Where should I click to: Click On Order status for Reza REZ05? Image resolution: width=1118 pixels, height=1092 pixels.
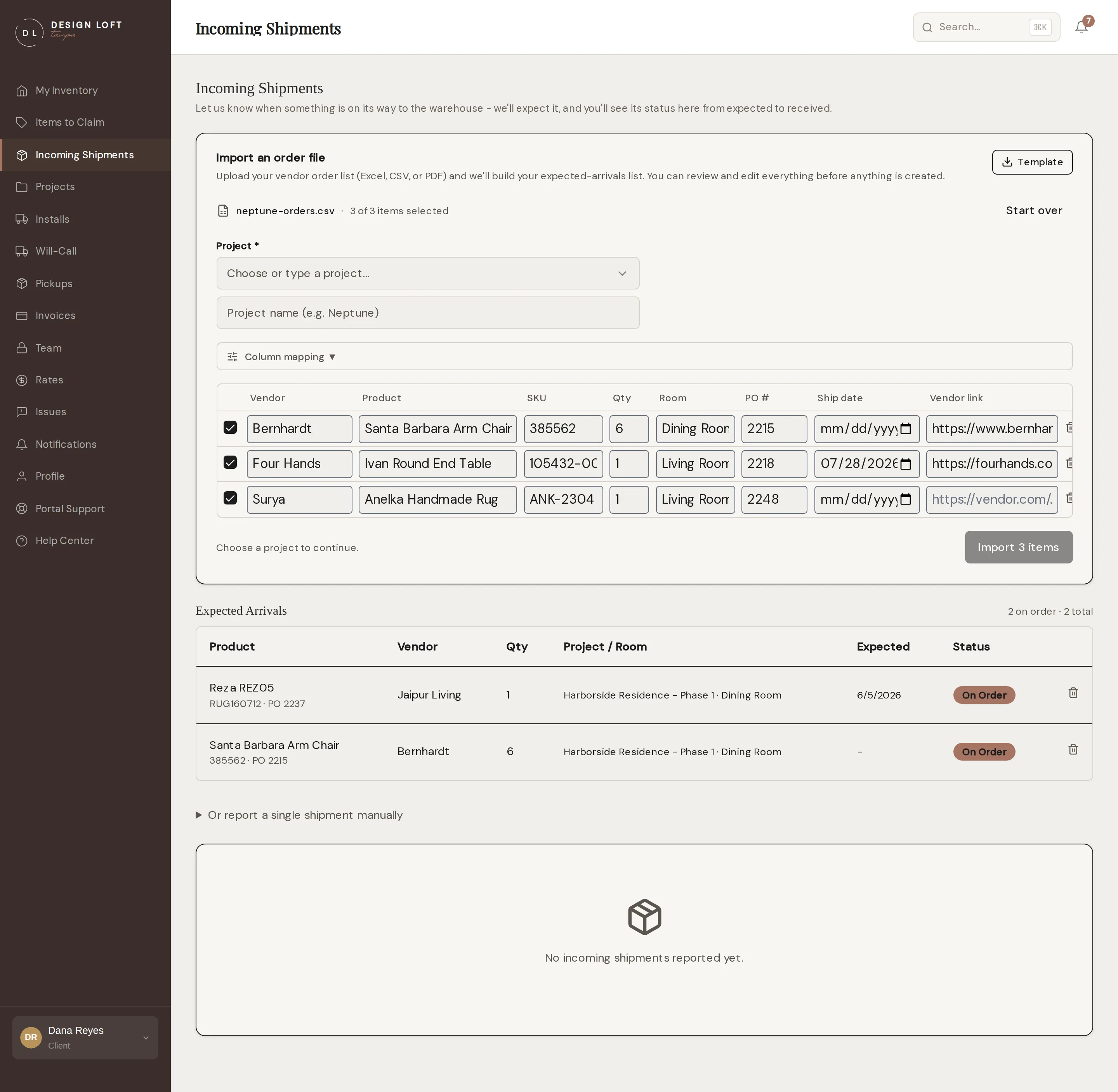[984, 695]
